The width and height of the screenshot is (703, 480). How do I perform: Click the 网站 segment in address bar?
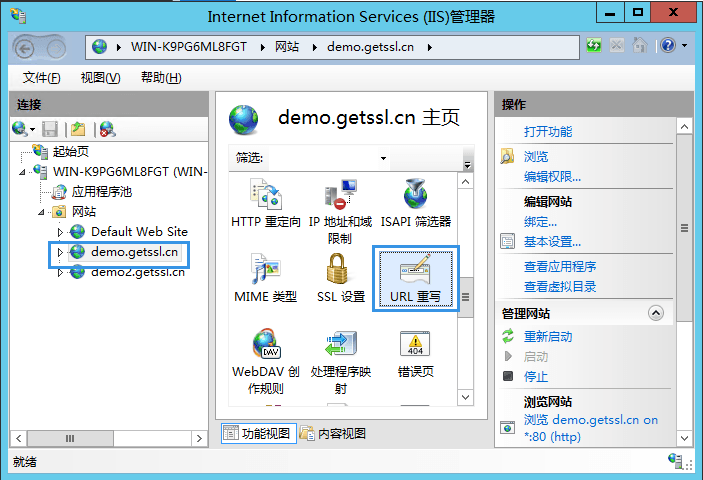point(287,47)
